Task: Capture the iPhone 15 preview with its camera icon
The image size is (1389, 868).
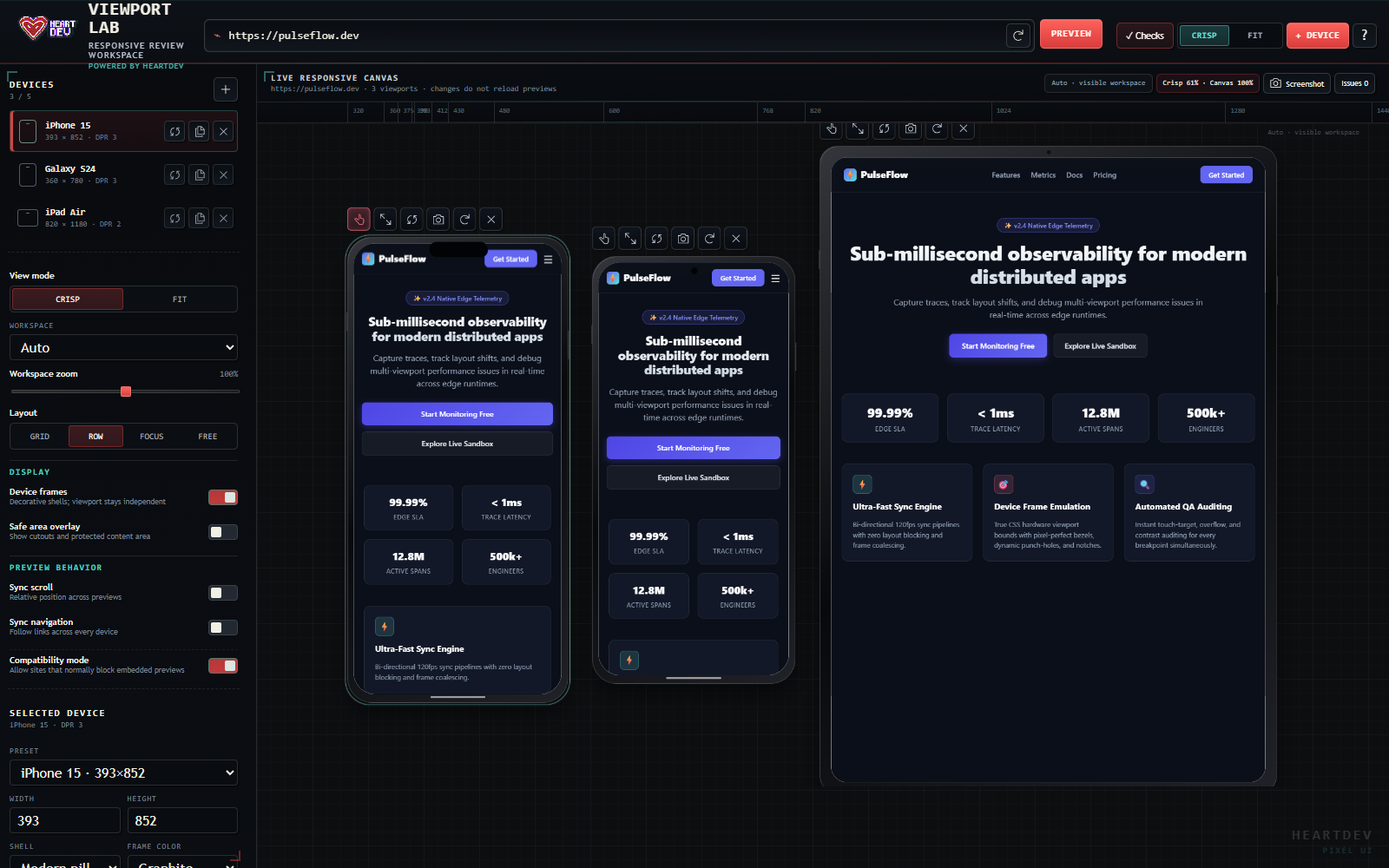Action: pos(438,220)
